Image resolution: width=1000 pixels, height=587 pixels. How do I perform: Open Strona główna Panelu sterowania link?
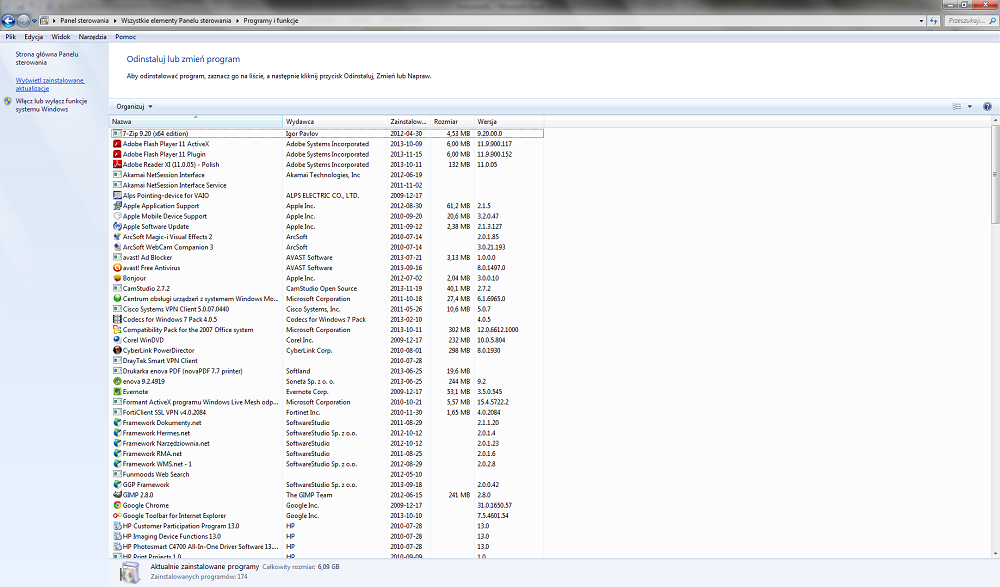[47, 59]
